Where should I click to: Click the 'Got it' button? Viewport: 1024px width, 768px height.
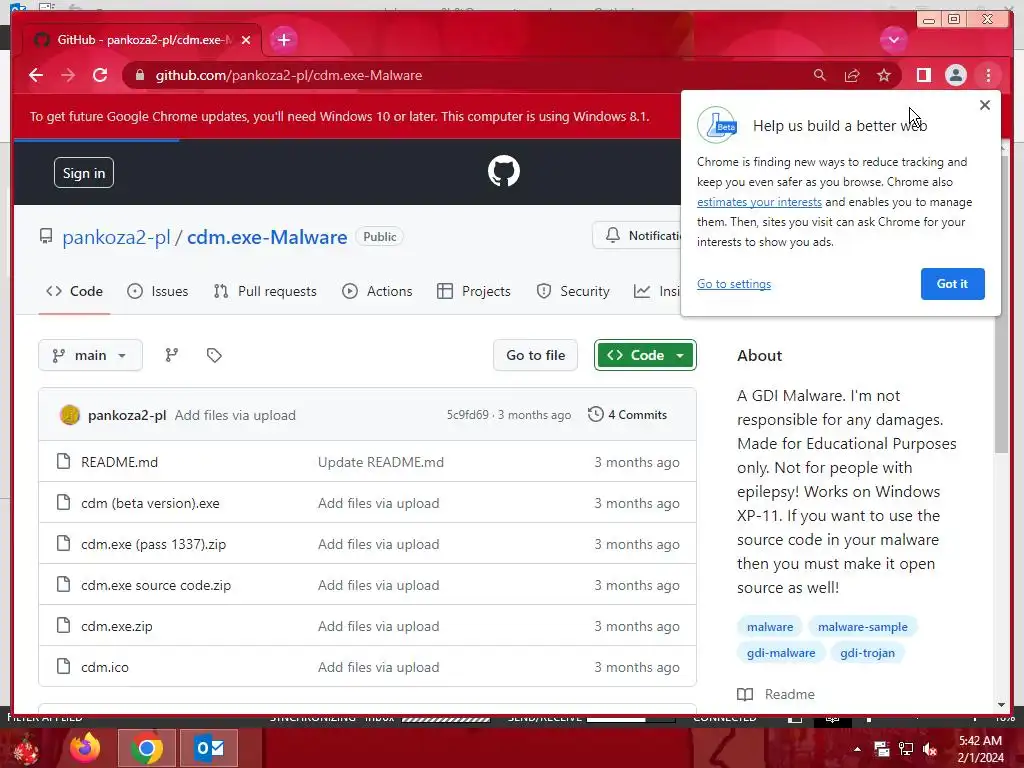[x=952, y=283]
